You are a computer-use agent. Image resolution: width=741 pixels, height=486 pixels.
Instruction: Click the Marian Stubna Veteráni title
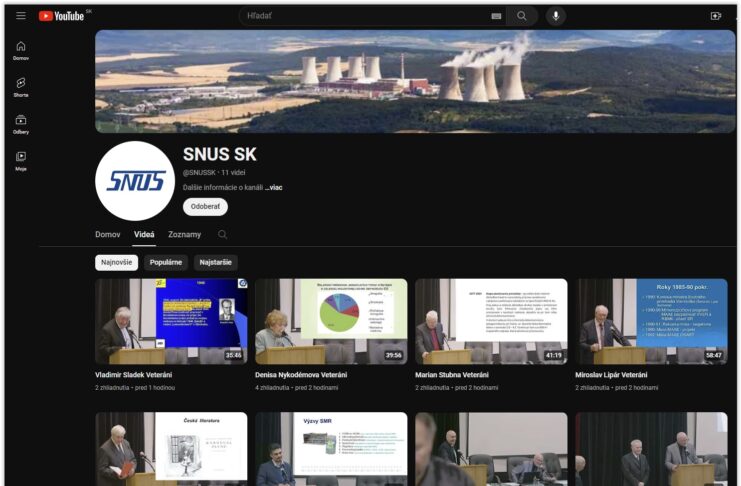pos(452,375)
